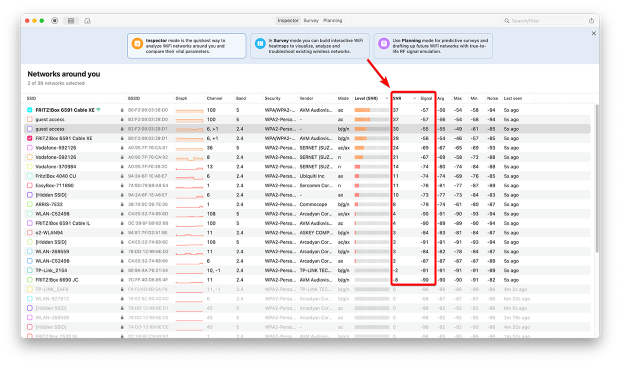Image resolution: width=620 pixels, height=365 pixels.
Task: Click the blue Survey mode icon
Action: 260,43
